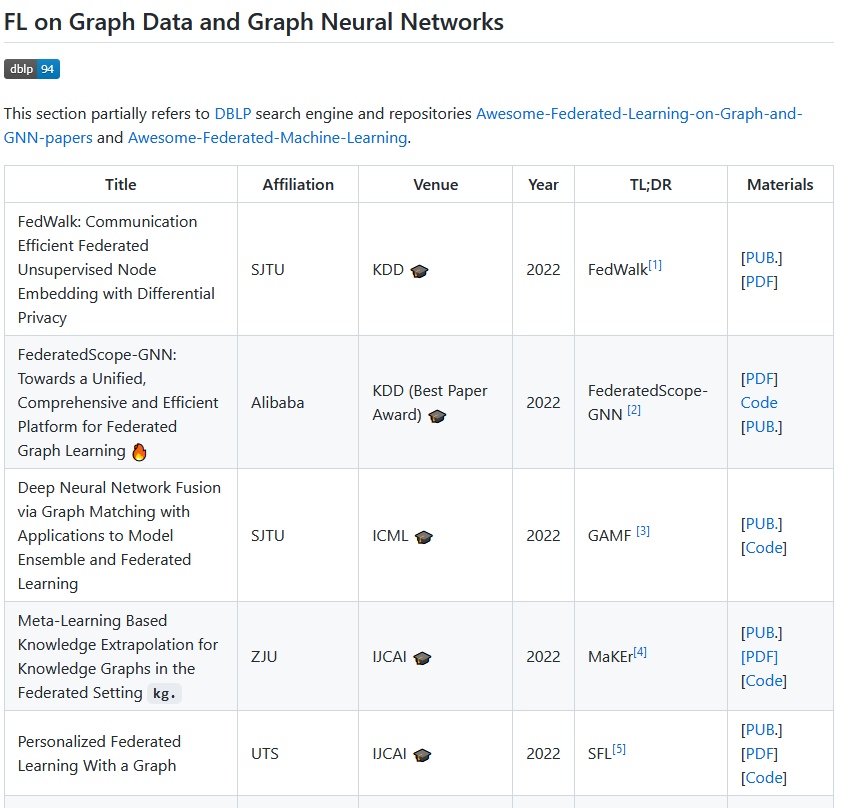The image size is (850, 808).
Task: Click the kg. tag label
Action: (164, 693)
